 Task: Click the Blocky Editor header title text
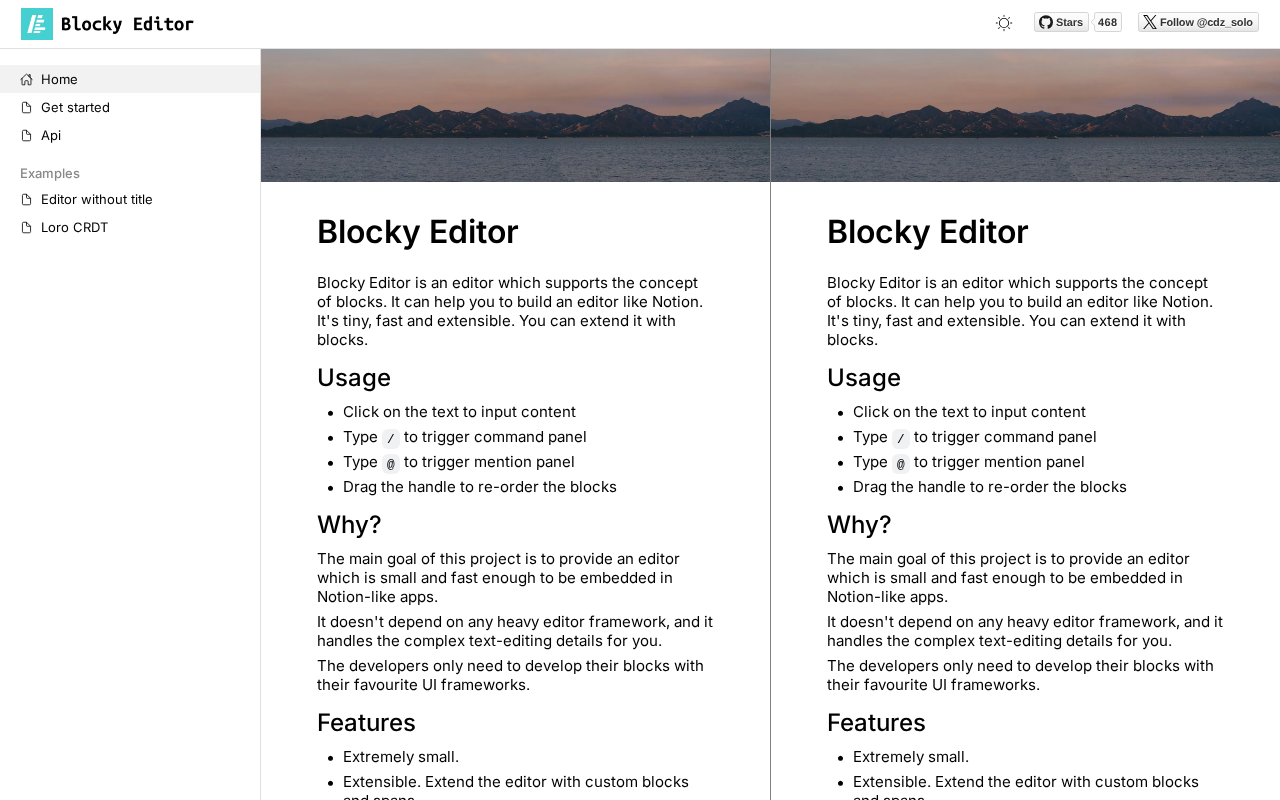(127, 24)
